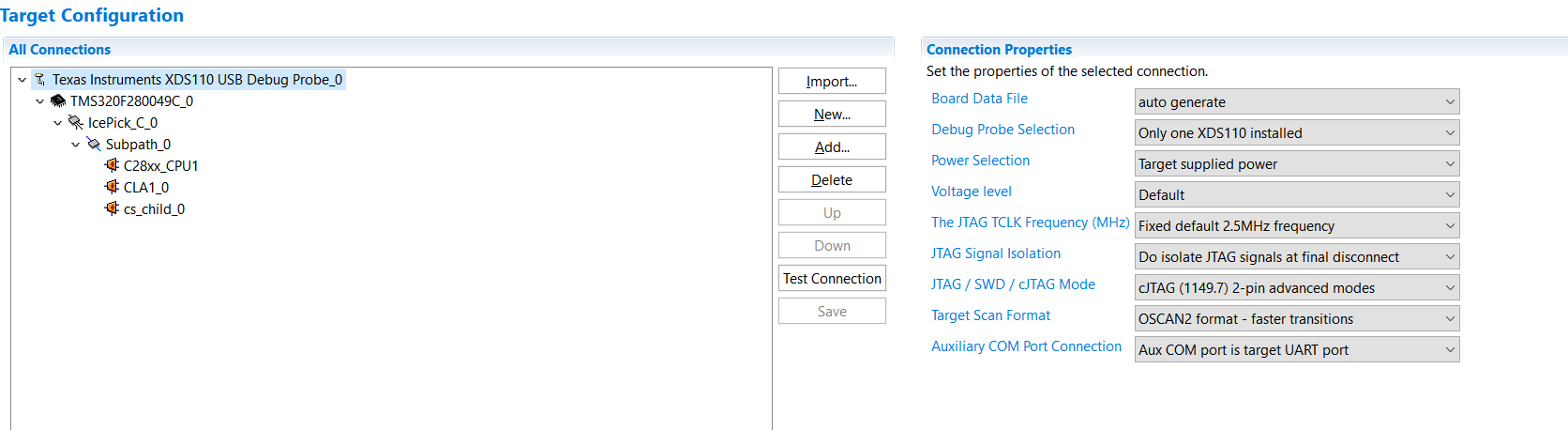
Task: Collapse the Subpath_0 tree node
Action: (x=76, y=145)
